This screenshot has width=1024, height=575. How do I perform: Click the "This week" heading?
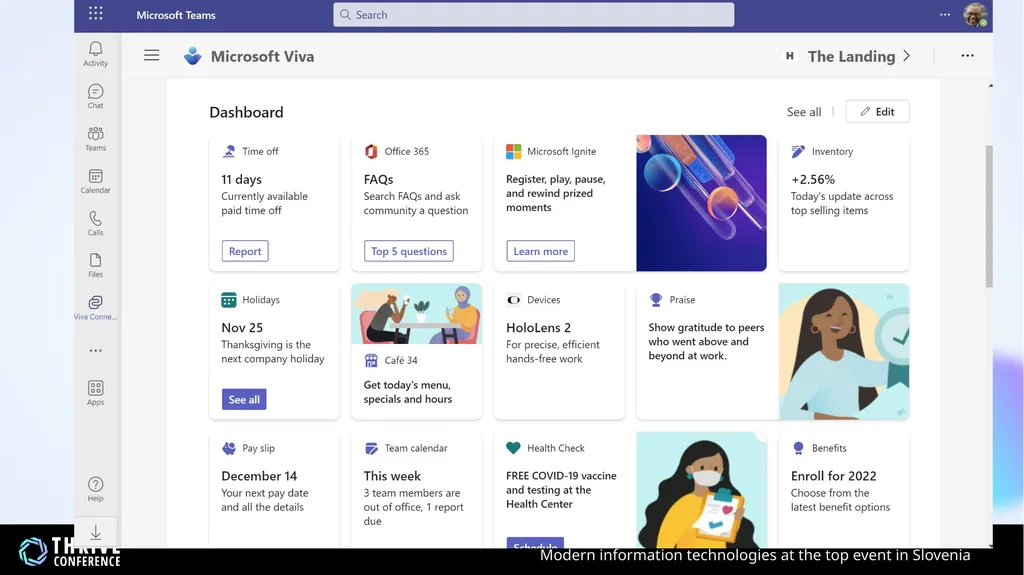coord(392,476)
